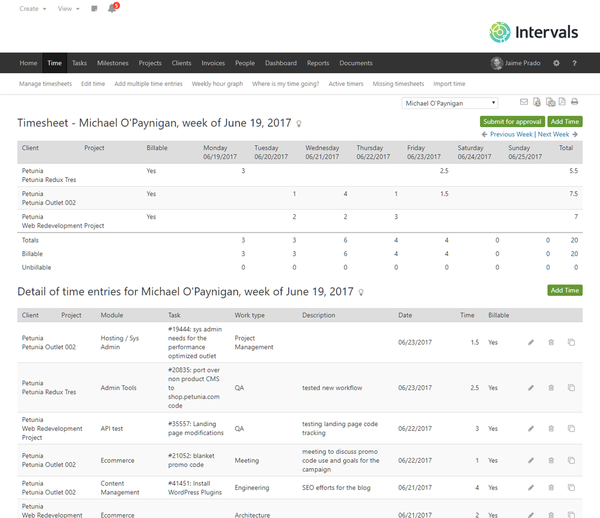The width and height of the screenshot is (600, 518).
Task: Open the settings gear icon
Action: point(556,63)
